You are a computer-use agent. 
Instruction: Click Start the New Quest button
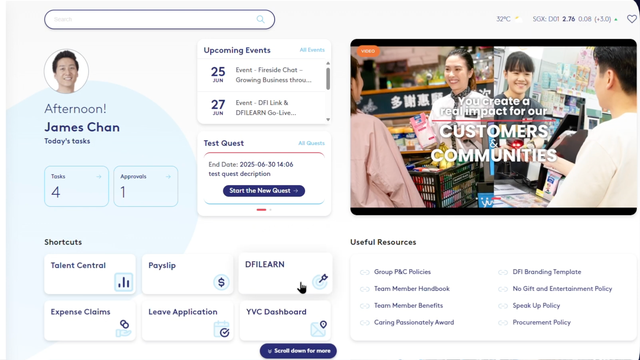tap(264, 191)
